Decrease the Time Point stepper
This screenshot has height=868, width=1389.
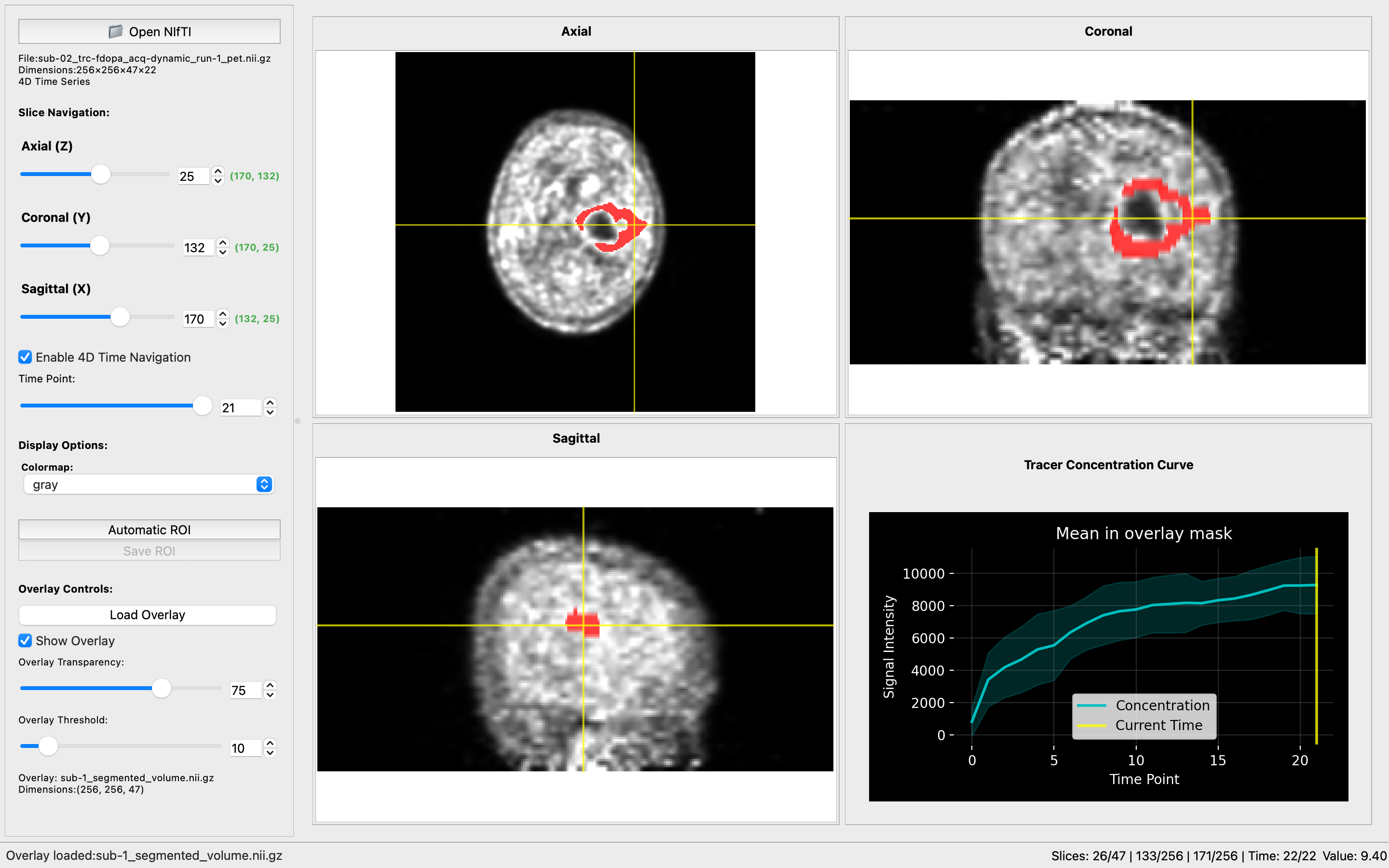coord(270,412)
